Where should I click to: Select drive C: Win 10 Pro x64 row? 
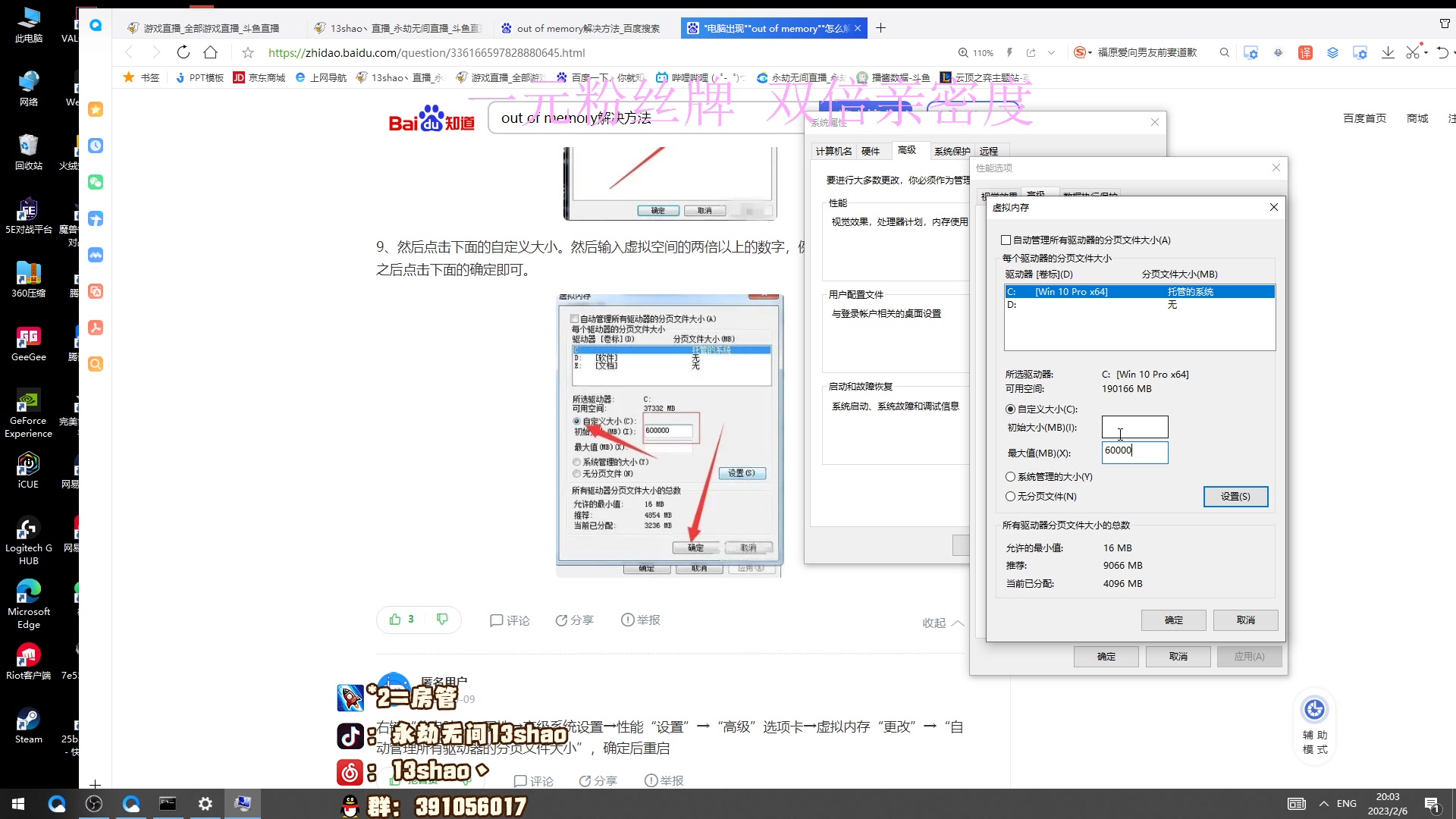1140,292
